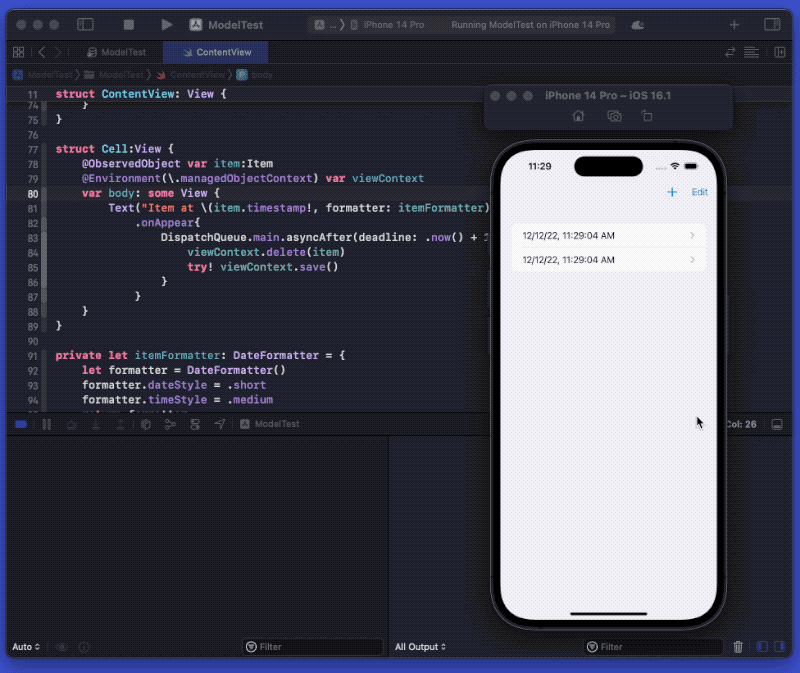800x673 pixels.
Task: Focus the console Filter field
Action: click(x=653, y=647)
